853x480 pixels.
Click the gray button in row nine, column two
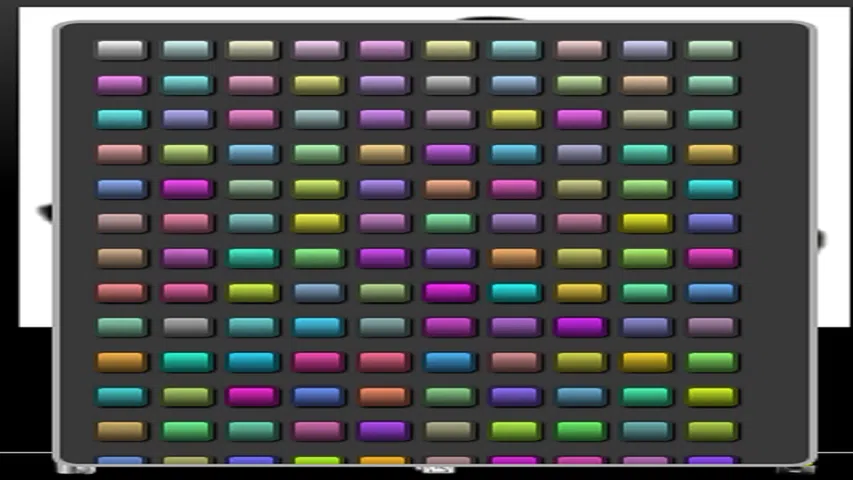[187, 327]
